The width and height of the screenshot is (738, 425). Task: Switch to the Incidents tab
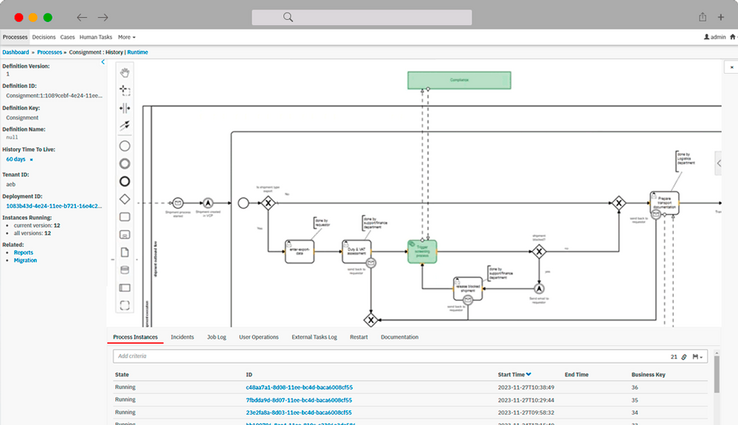tap(182, 337)
